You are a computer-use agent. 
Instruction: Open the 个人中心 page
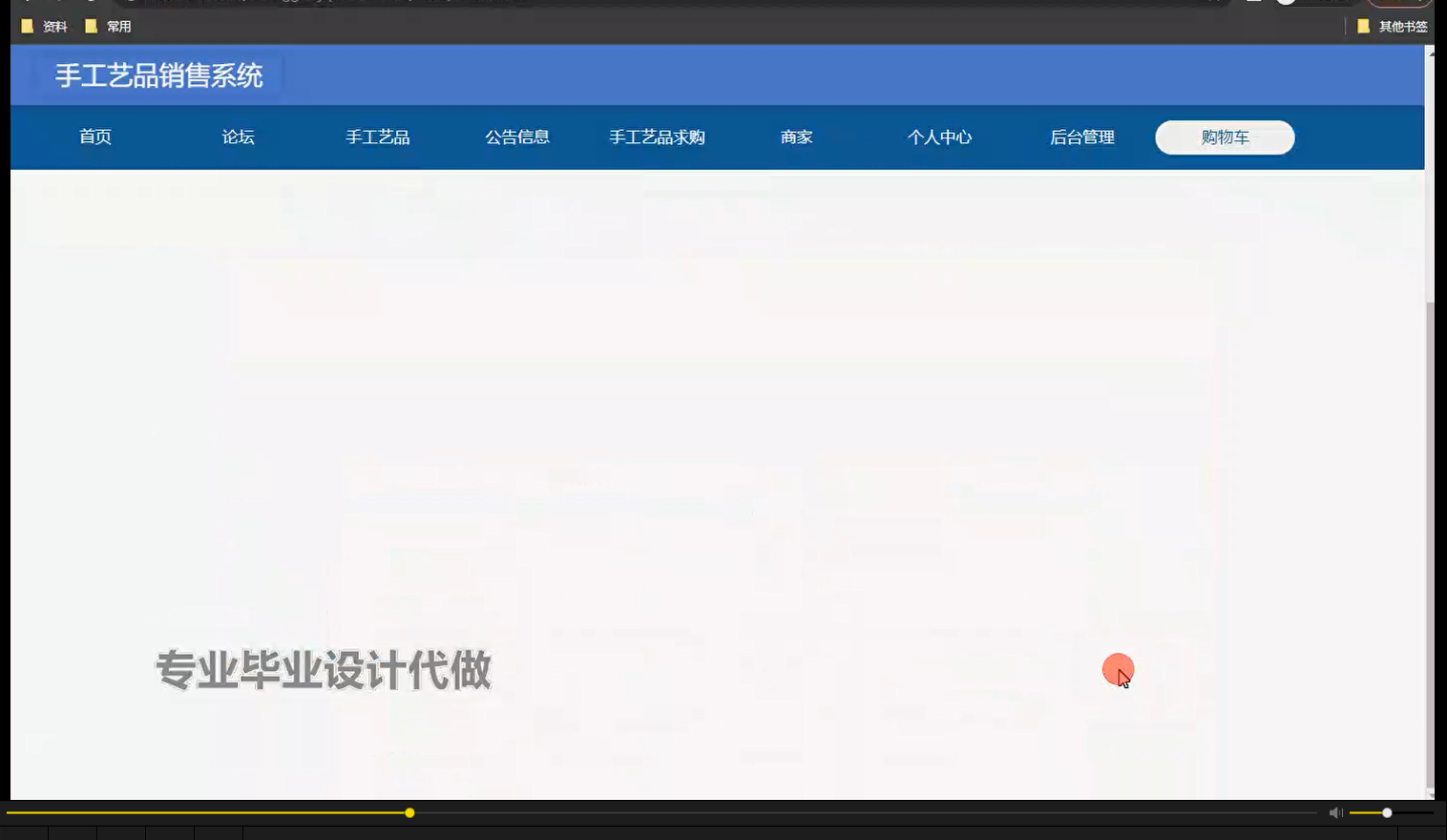939,136
